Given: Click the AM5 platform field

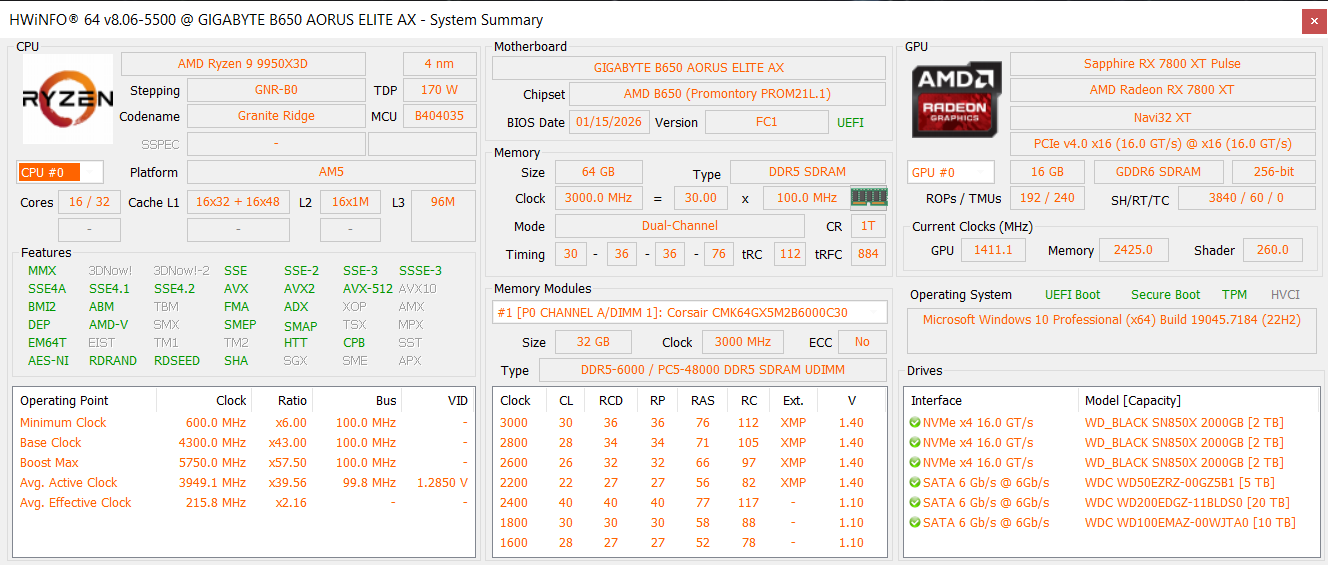Looking at the screenshot, I should tap(331, 172).
